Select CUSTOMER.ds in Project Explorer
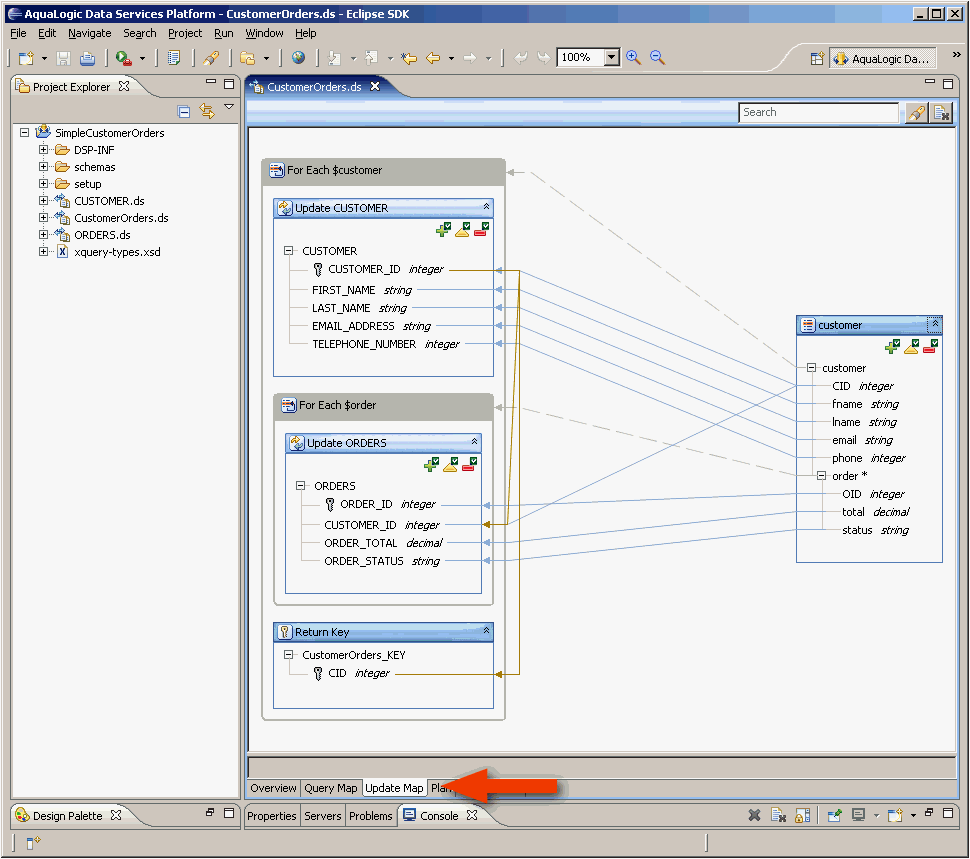970x859 pixels. (x=109, y=201)
